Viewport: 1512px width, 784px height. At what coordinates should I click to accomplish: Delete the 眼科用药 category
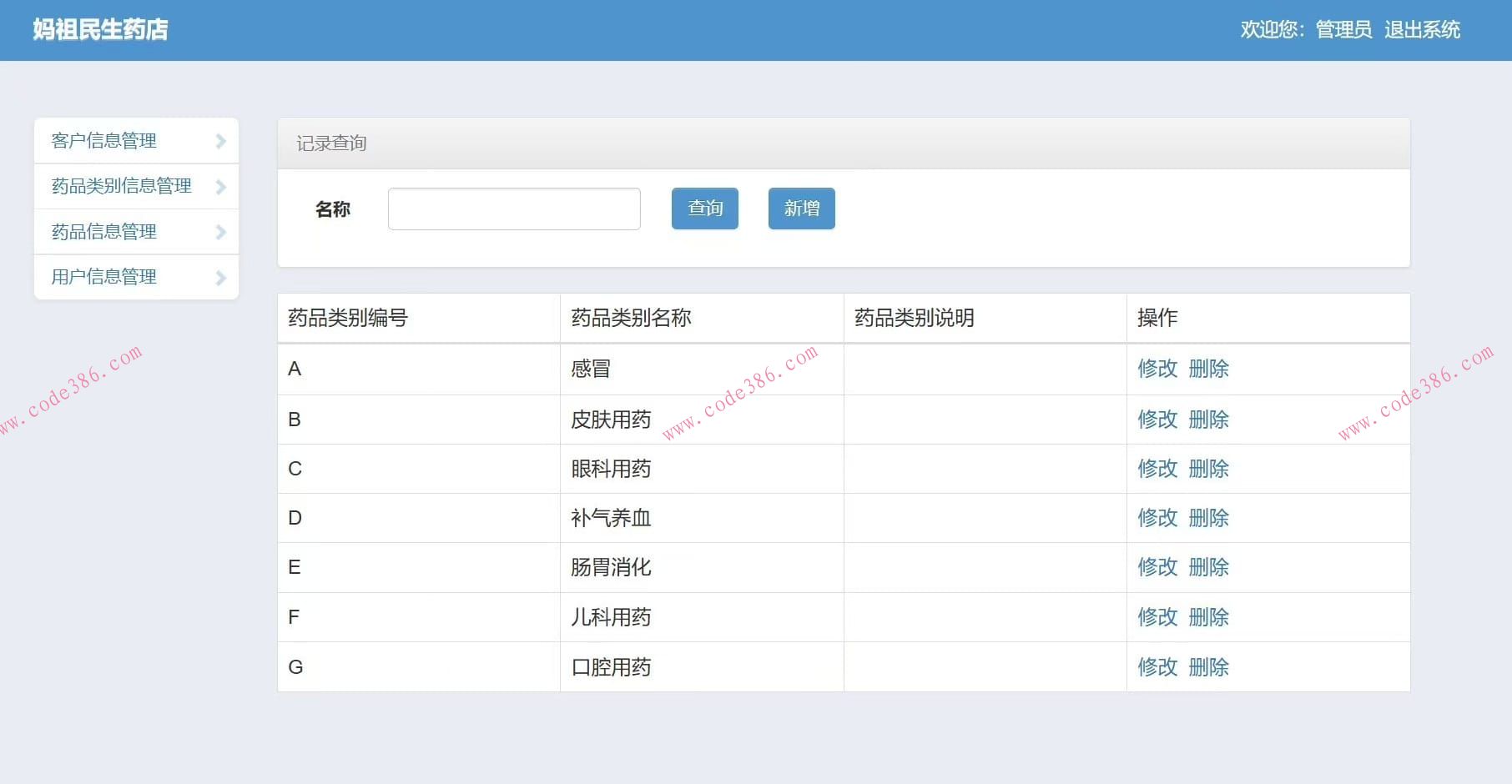1208,469
